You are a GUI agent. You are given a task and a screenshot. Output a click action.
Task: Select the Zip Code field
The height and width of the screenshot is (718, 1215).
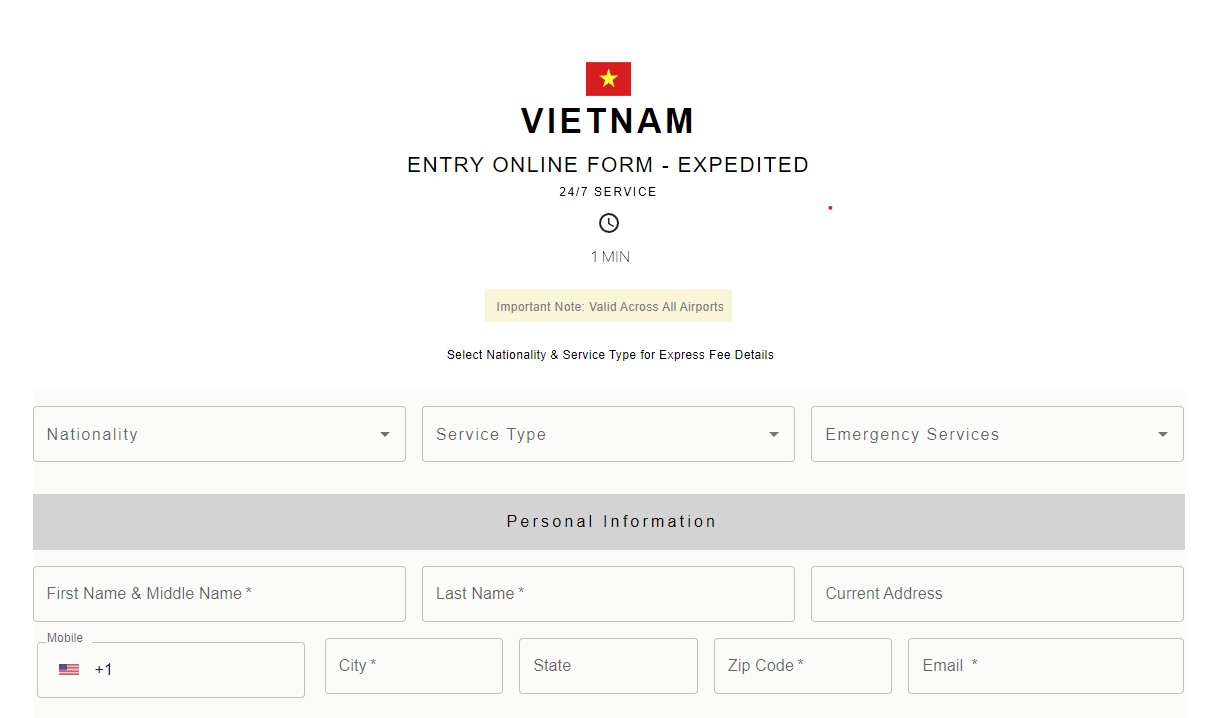[802, 666]
